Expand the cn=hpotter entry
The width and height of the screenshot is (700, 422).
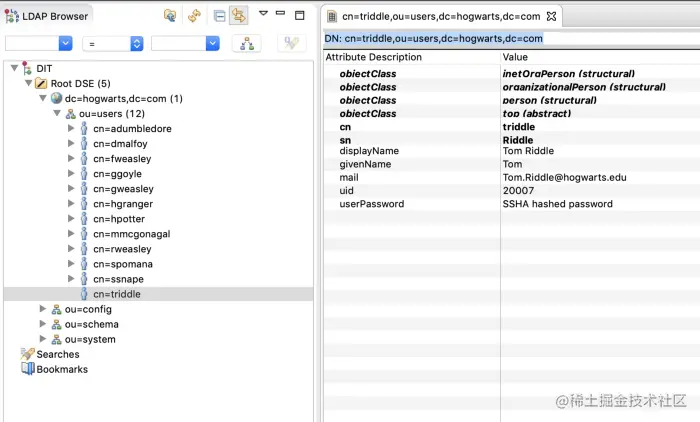coord(71,218)
